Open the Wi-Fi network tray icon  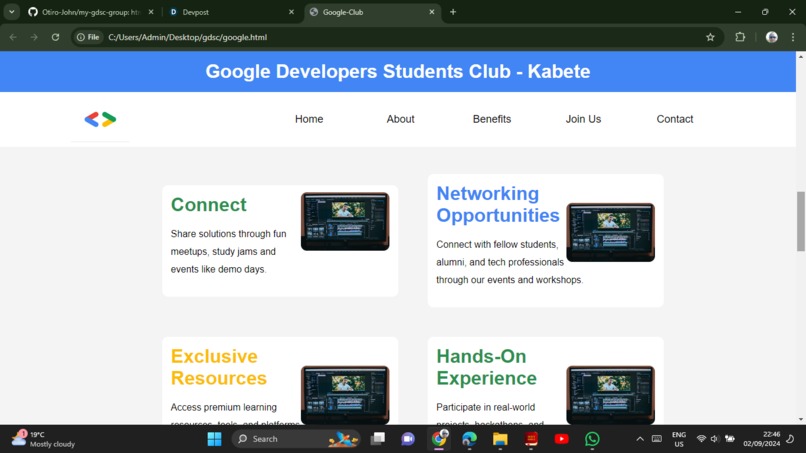pyautogui.click(x=701, y=439)
